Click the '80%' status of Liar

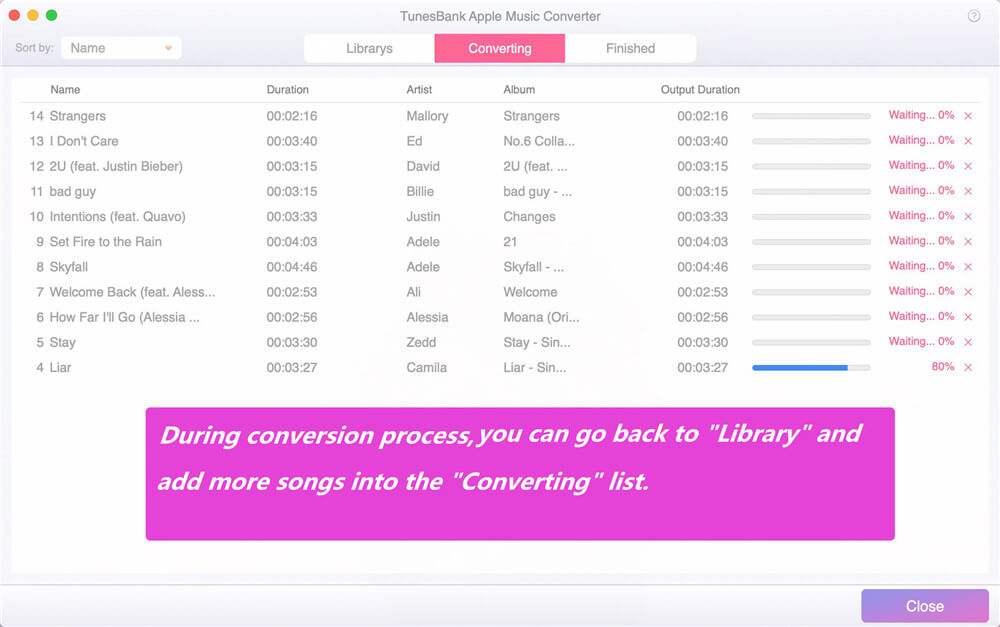pyautogui.click(x=943, y=367)
